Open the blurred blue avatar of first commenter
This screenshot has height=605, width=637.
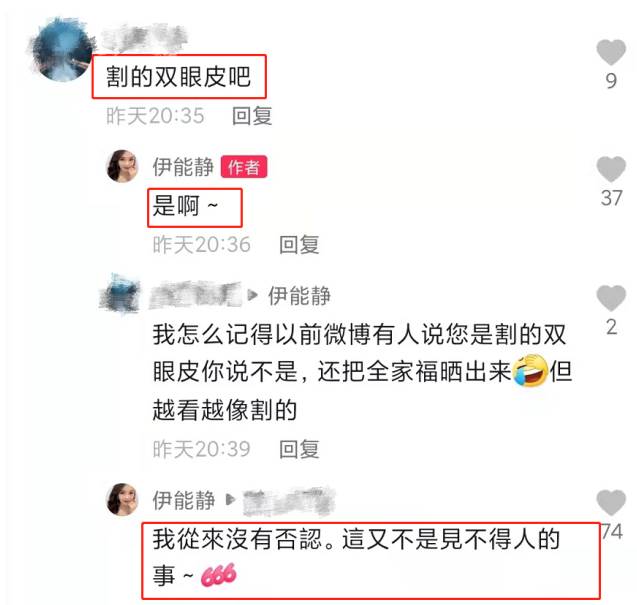(x=62, y=50)
